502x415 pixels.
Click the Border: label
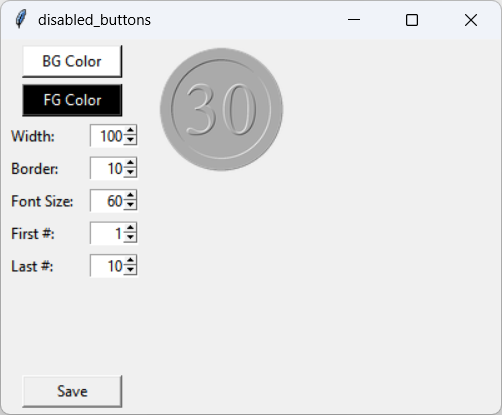35,169
